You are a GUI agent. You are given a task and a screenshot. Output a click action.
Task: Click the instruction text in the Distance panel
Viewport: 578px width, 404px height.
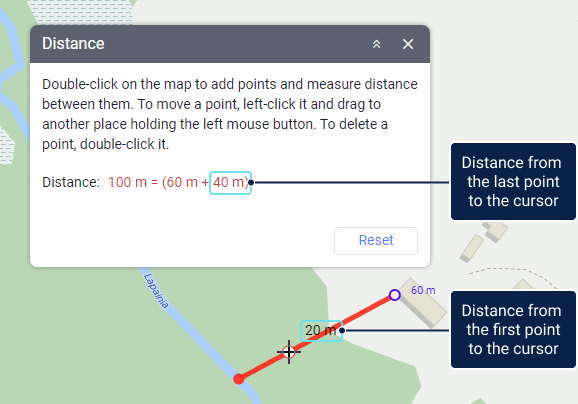point(229,114)
